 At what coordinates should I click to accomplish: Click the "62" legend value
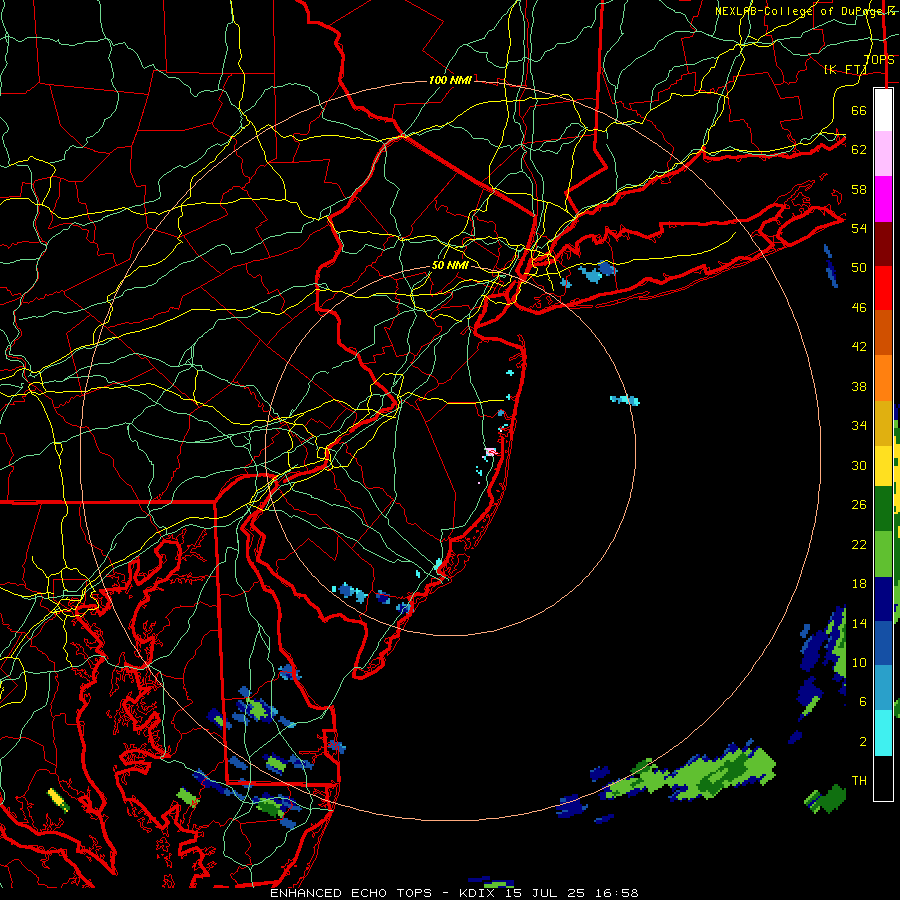tap(859, 149)
